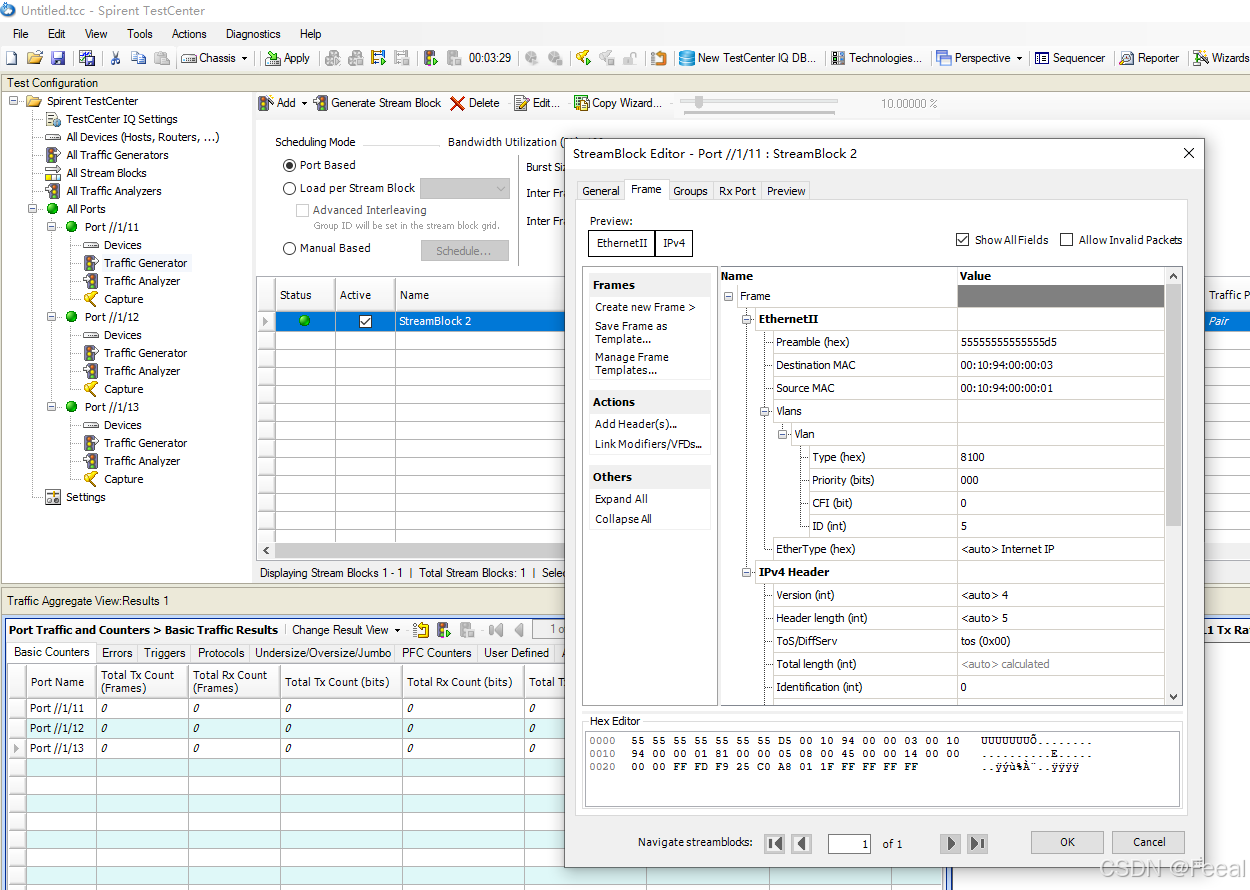The width and height of the screenshot is (1250, 890).
Task: Open the Actions menu
Action: click(189, 34)
